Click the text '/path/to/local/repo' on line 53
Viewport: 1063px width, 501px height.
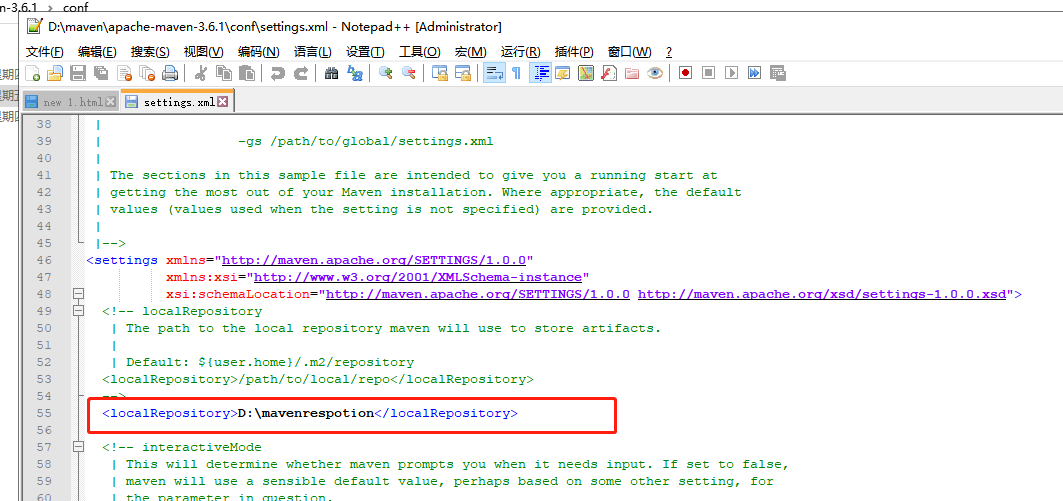pos(314,379)
